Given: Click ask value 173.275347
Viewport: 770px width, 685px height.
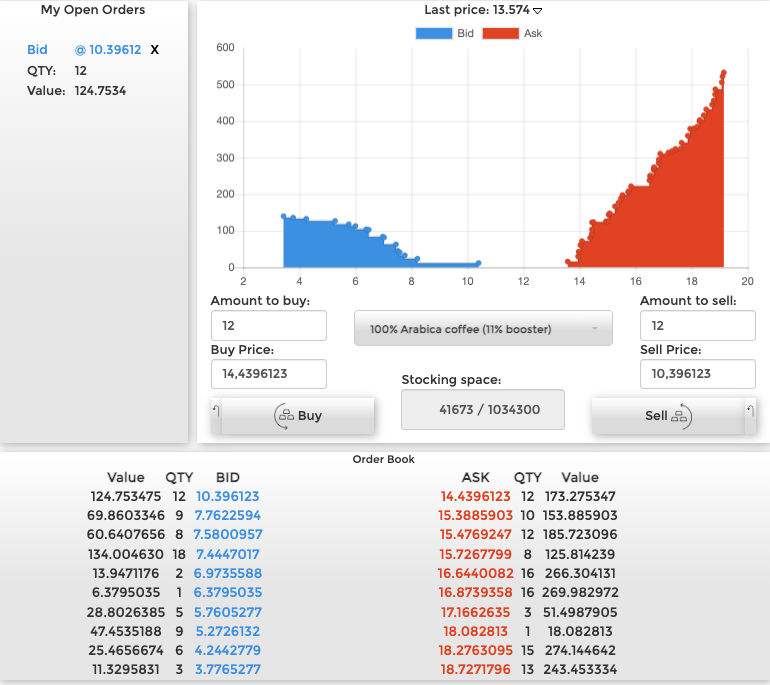Looking at the screenshot, I should click(x=580, y=496).
